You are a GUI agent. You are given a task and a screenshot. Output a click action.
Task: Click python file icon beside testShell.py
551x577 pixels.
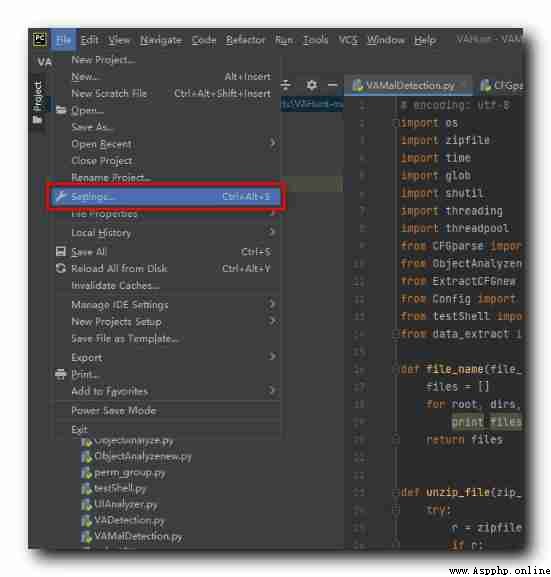[x=86, y=489]
